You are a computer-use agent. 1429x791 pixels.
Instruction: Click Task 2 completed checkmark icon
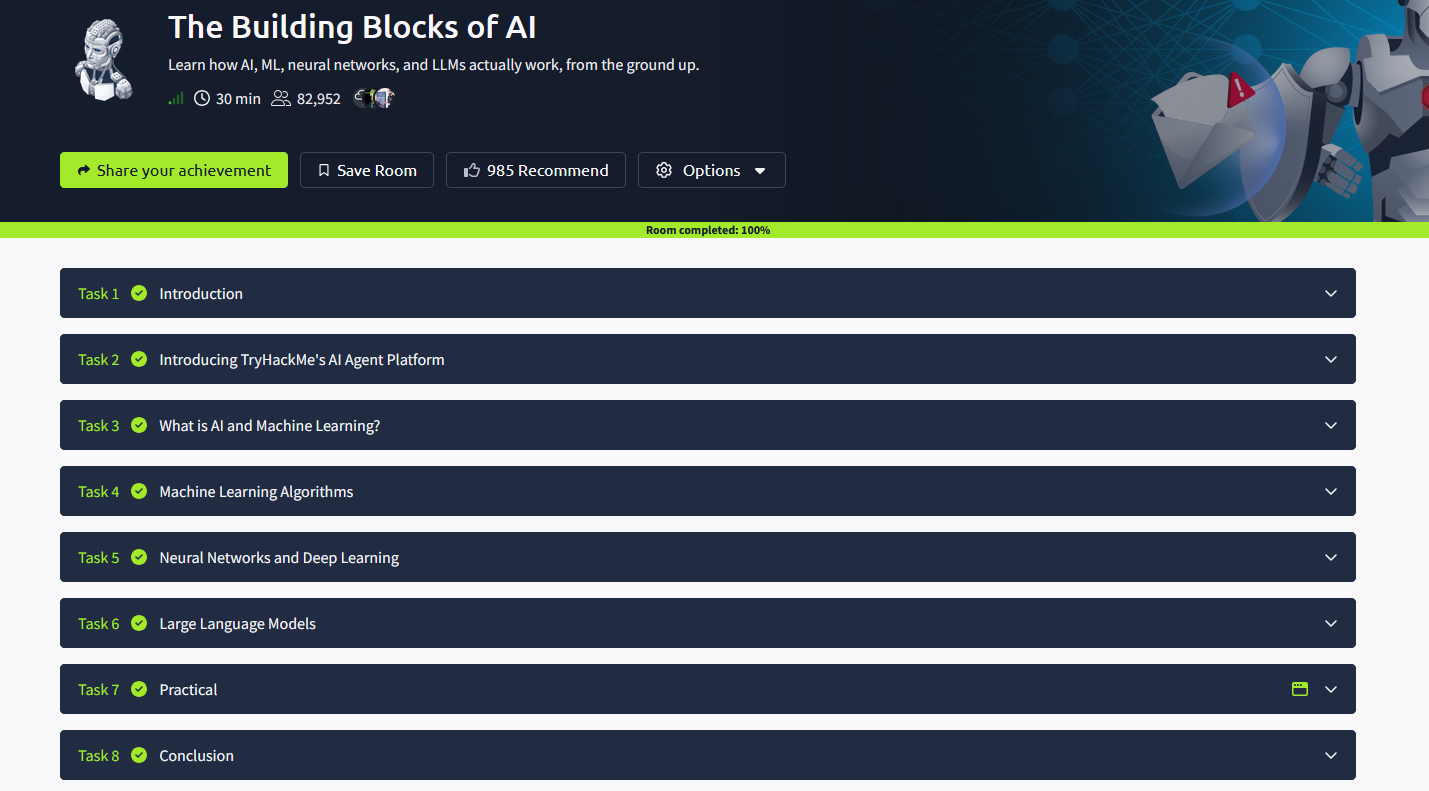coord(139,359)
